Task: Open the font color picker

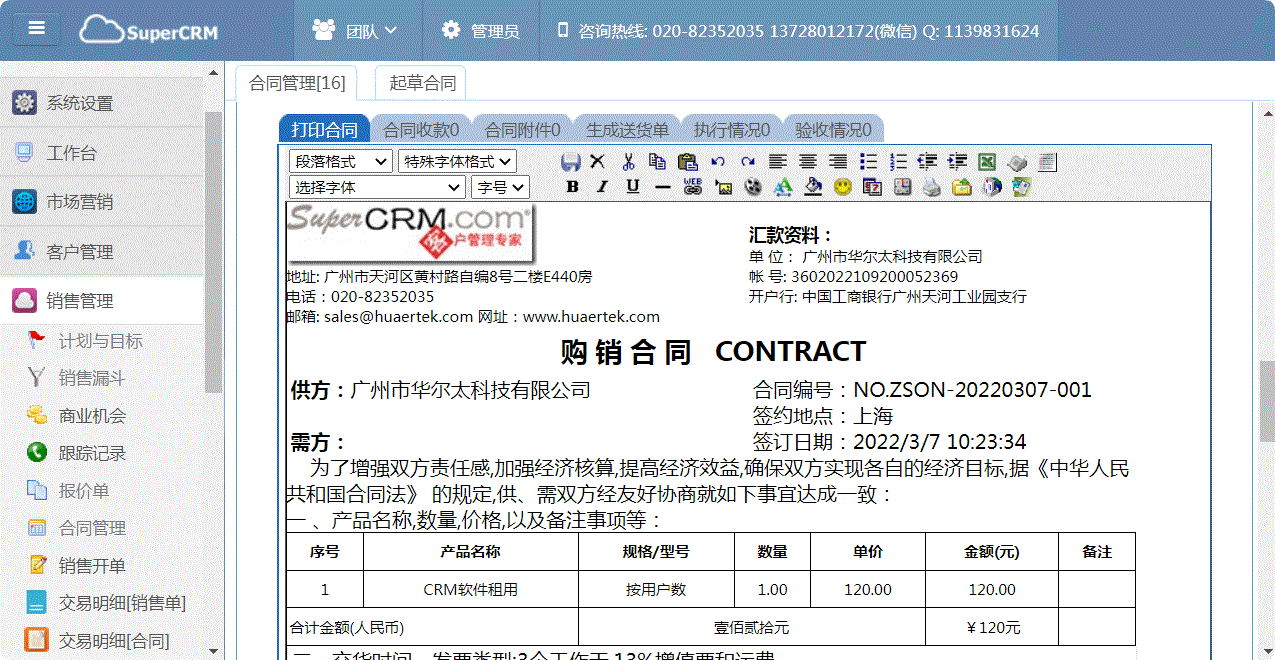Action: (x=783, y=186)
